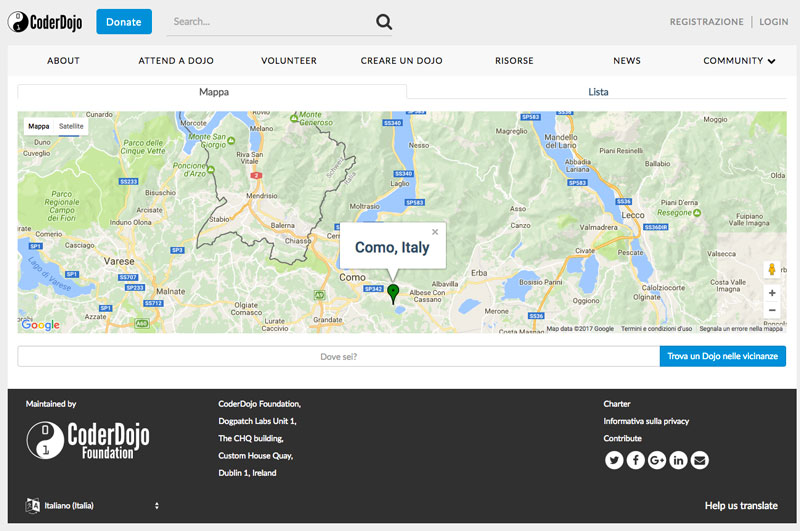Click the Custom House Quay, address line
800x531 pixels.
pyautogui.click(x=255, y=456)
